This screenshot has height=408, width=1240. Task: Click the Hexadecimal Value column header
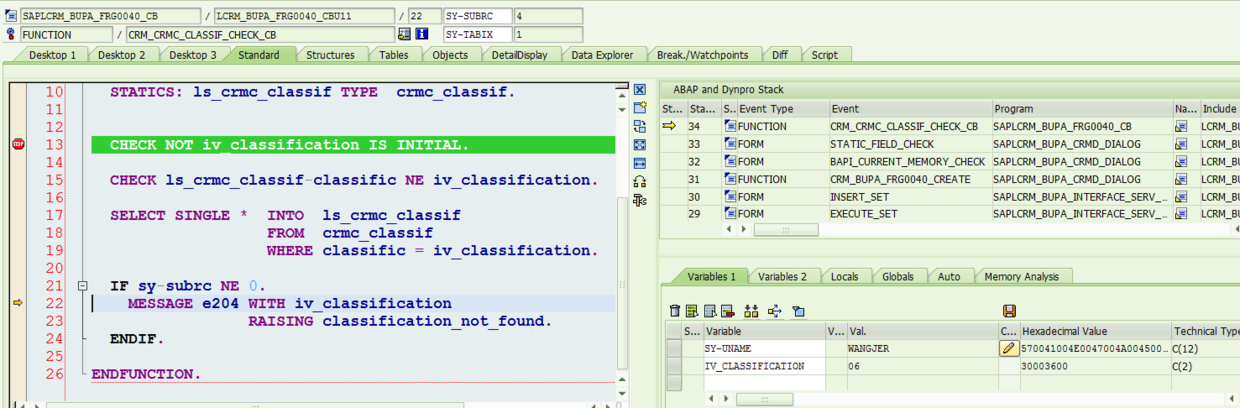pos(1094,331)
